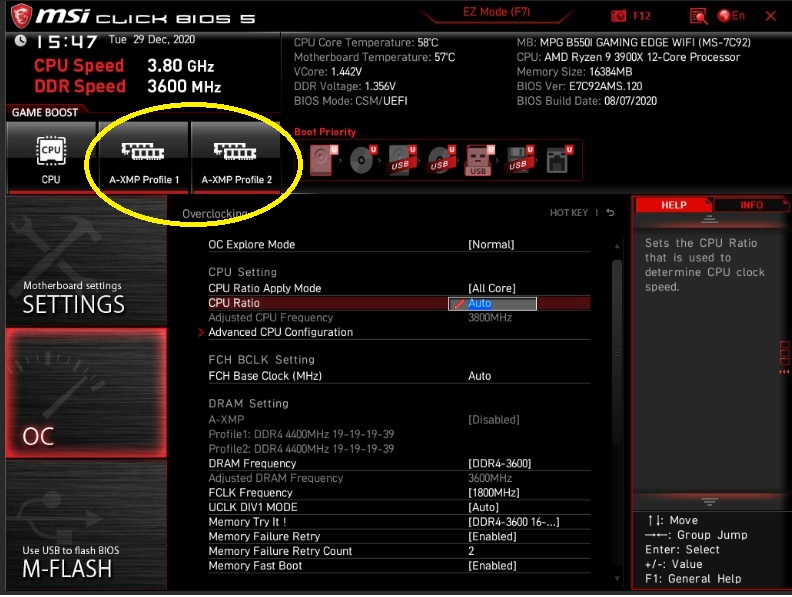Screen dimensions: 792x597
Task: Click the Boot Priority heading
Action: pyautogui.click(x=325, y=132)
